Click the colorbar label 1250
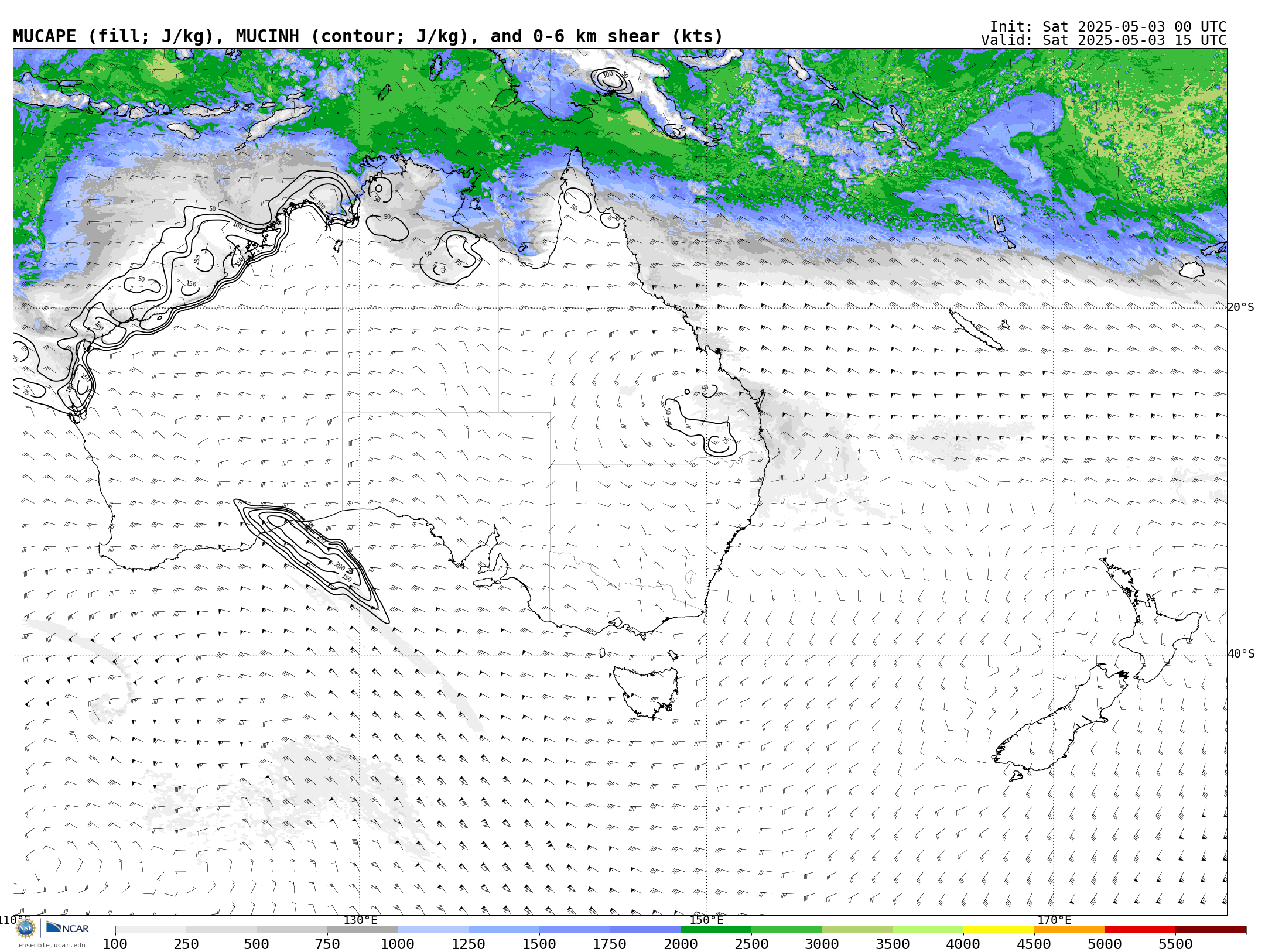 click(x=469, y=944)
